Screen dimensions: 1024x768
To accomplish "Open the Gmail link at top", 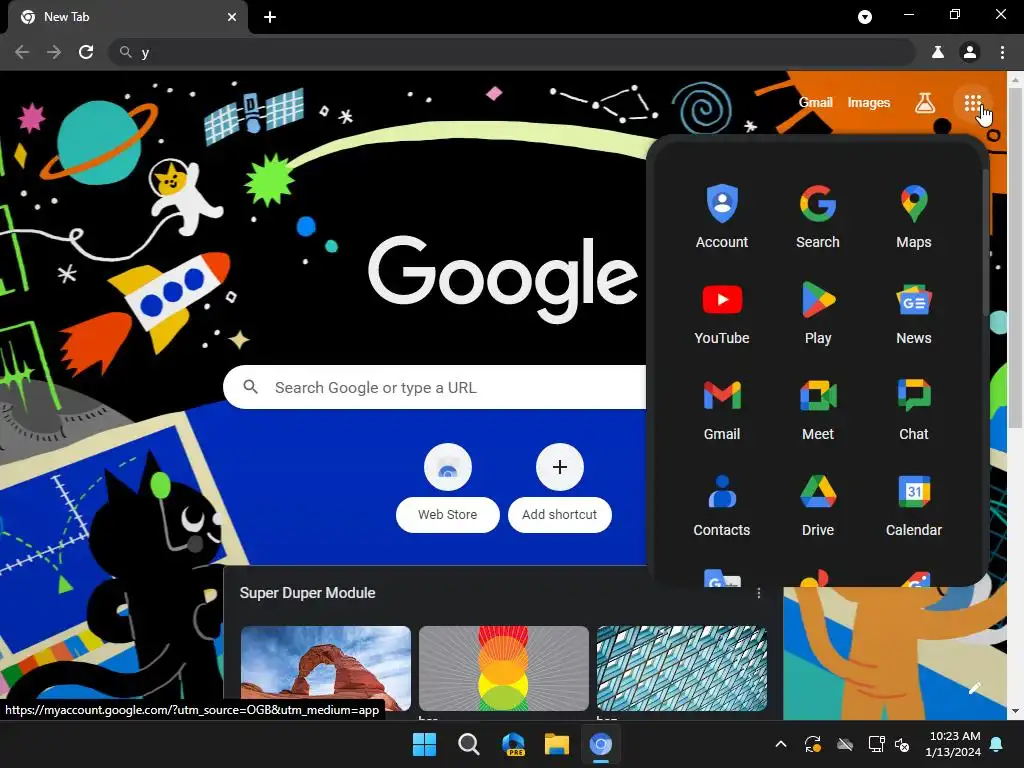I will pyautogui.click(x=816, y=103).
